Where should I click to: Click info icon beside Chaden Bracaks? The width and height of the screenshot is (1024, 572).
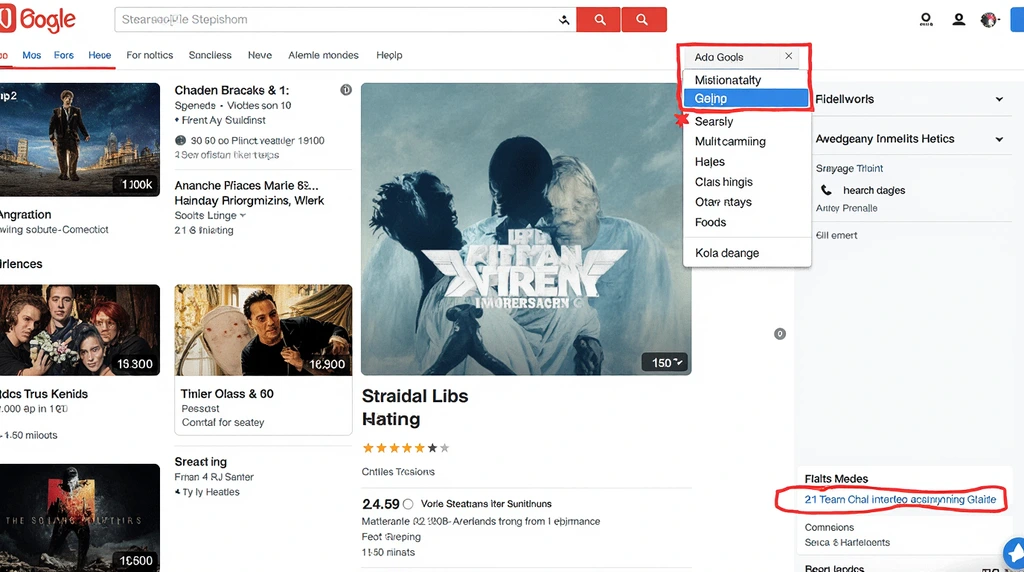(x=346, y=90)
